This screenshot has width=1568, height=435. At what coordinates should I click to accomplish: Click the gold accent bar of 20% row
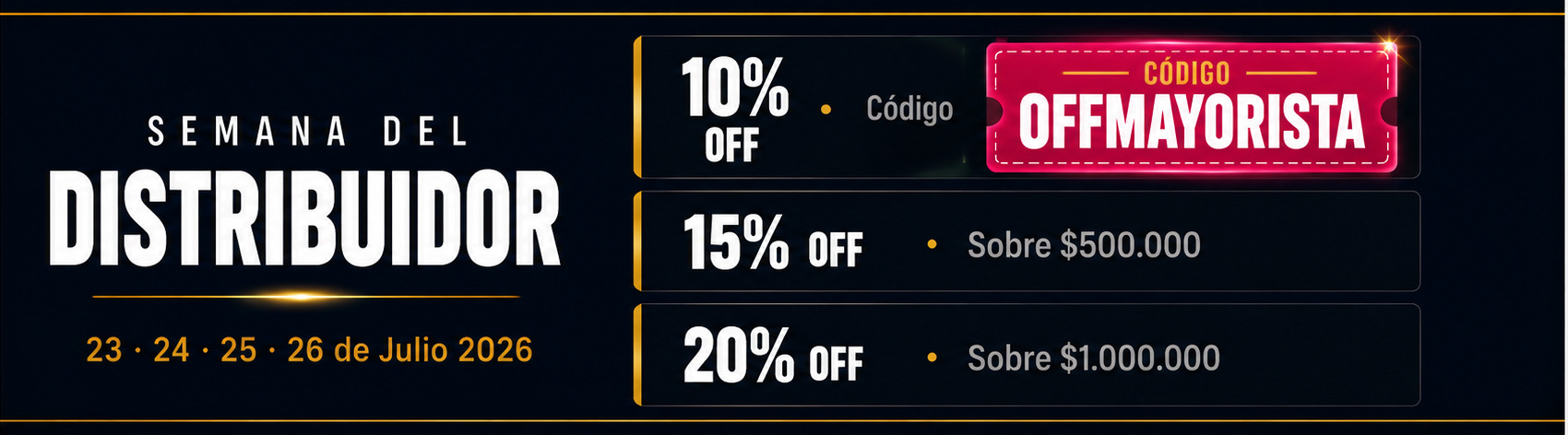pyautogui.click(x=637, y=355)
